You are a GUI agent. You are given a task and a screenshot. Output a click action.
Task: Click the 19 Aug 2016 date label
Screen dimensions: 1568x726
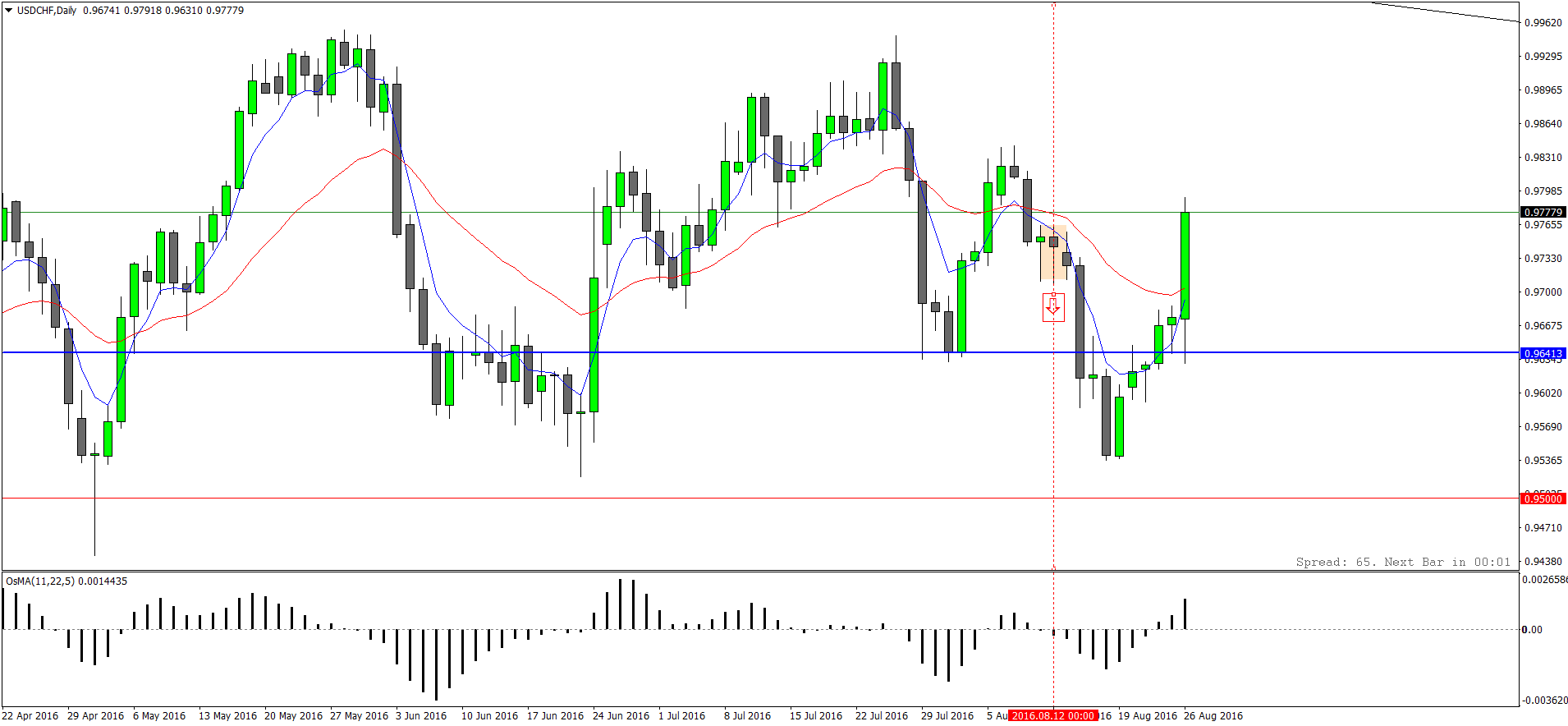(x=1148, y=715)
